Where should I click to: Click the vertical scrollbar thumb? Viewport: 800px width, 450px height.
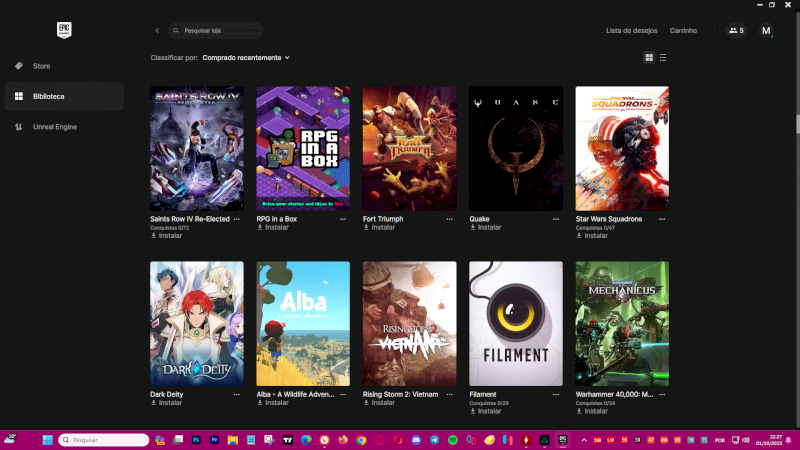[797, 124]
